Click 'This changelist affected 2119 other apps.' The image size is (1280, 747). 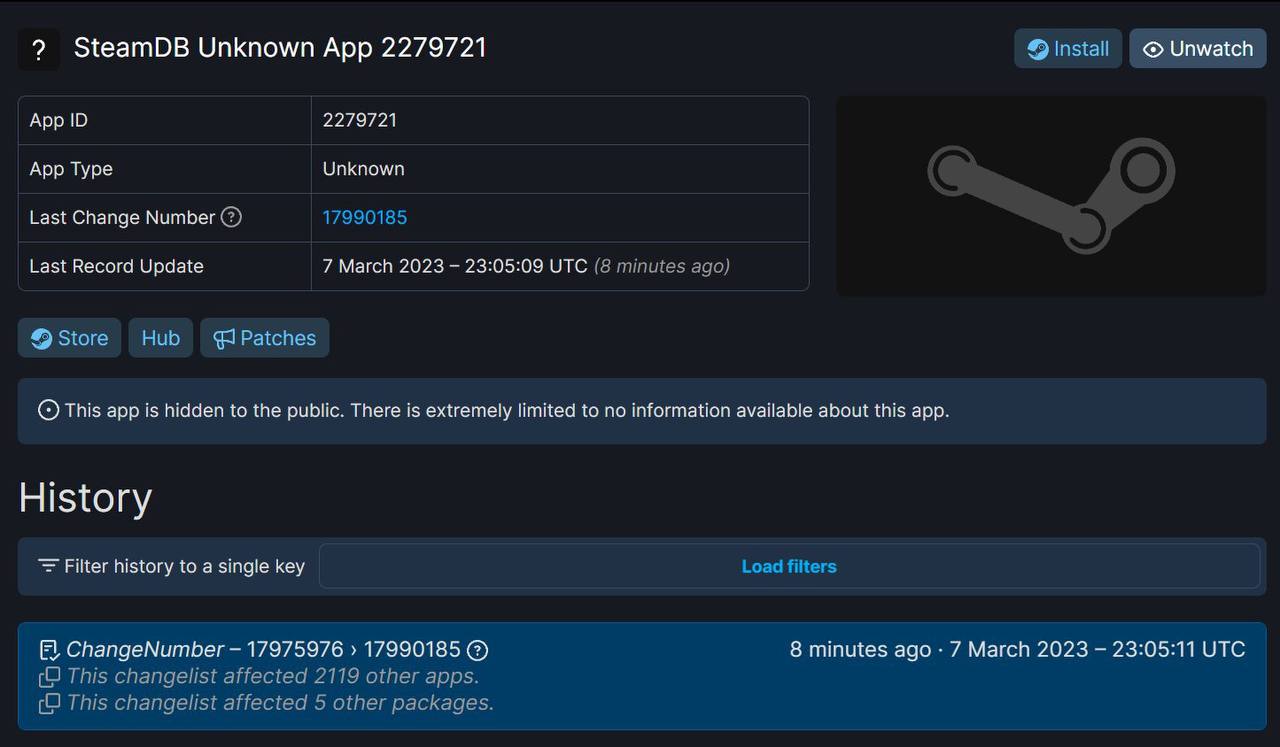(x=273, y=677)
